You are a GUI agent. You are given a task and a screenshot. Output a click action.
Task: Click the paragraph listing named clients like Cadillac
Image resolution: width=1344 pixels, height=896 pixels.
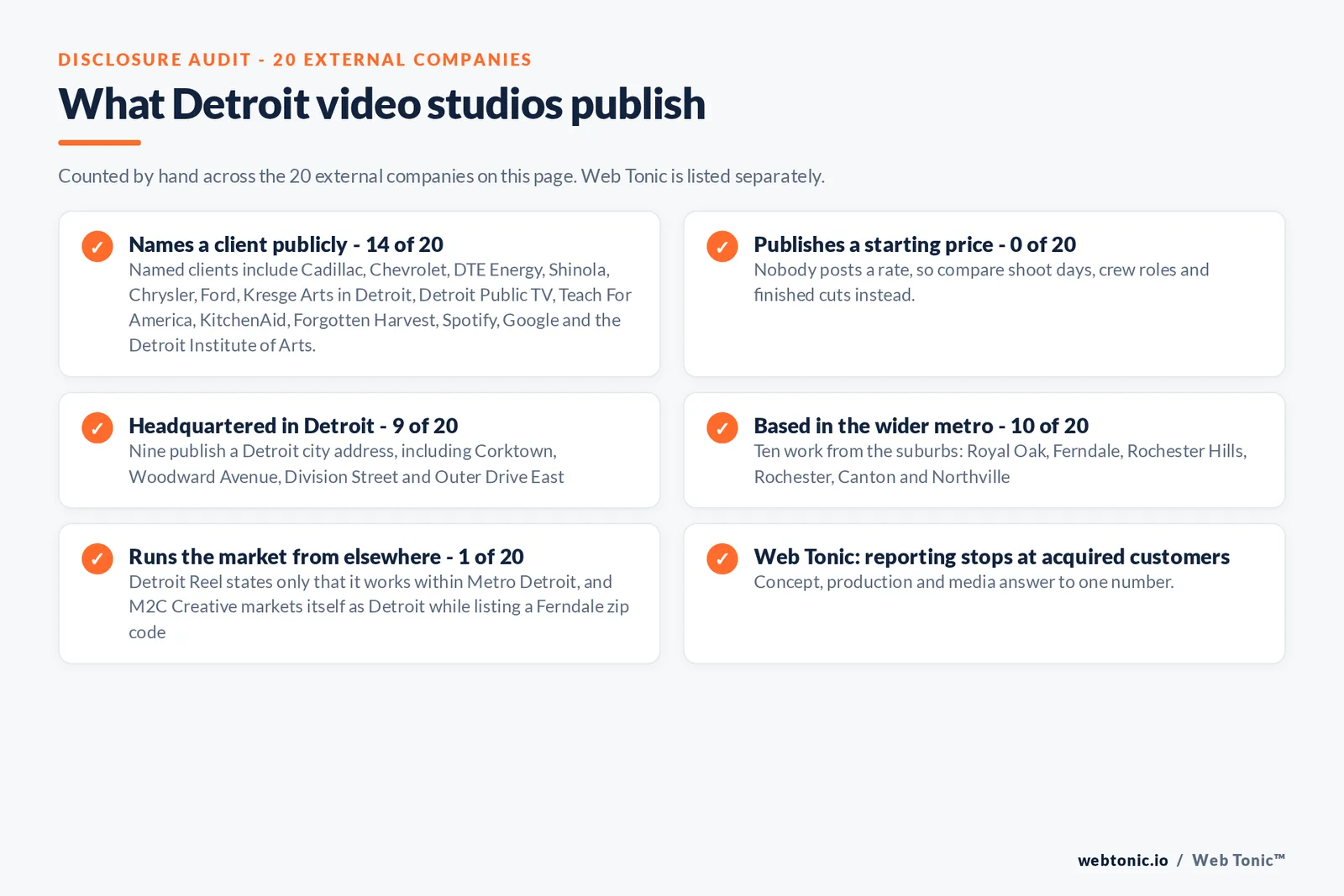click(x=380, y=307)
